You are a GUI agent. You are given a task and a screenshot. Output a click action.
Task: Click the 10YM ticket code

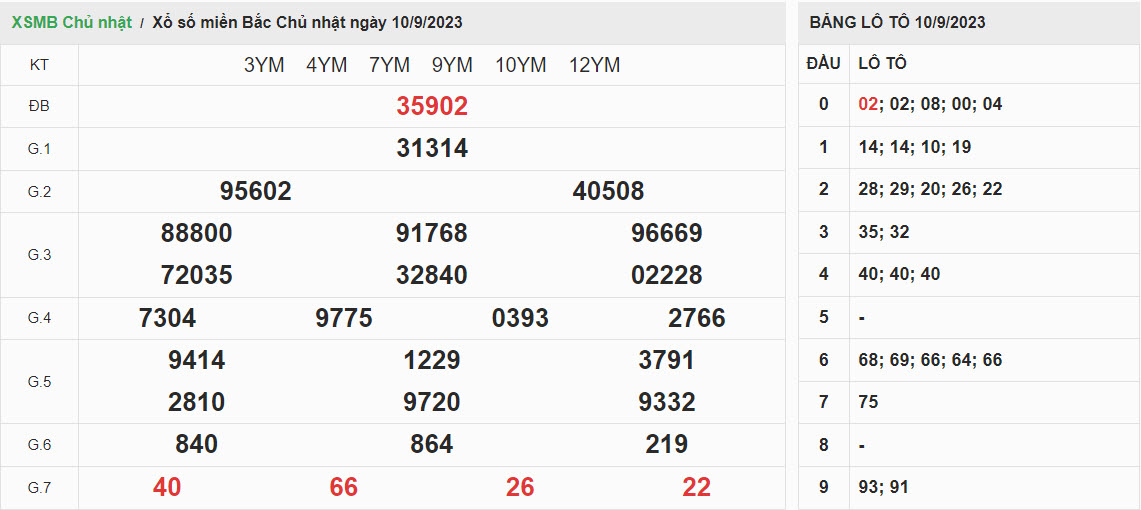pyautogui.click(x=520, y=65)
